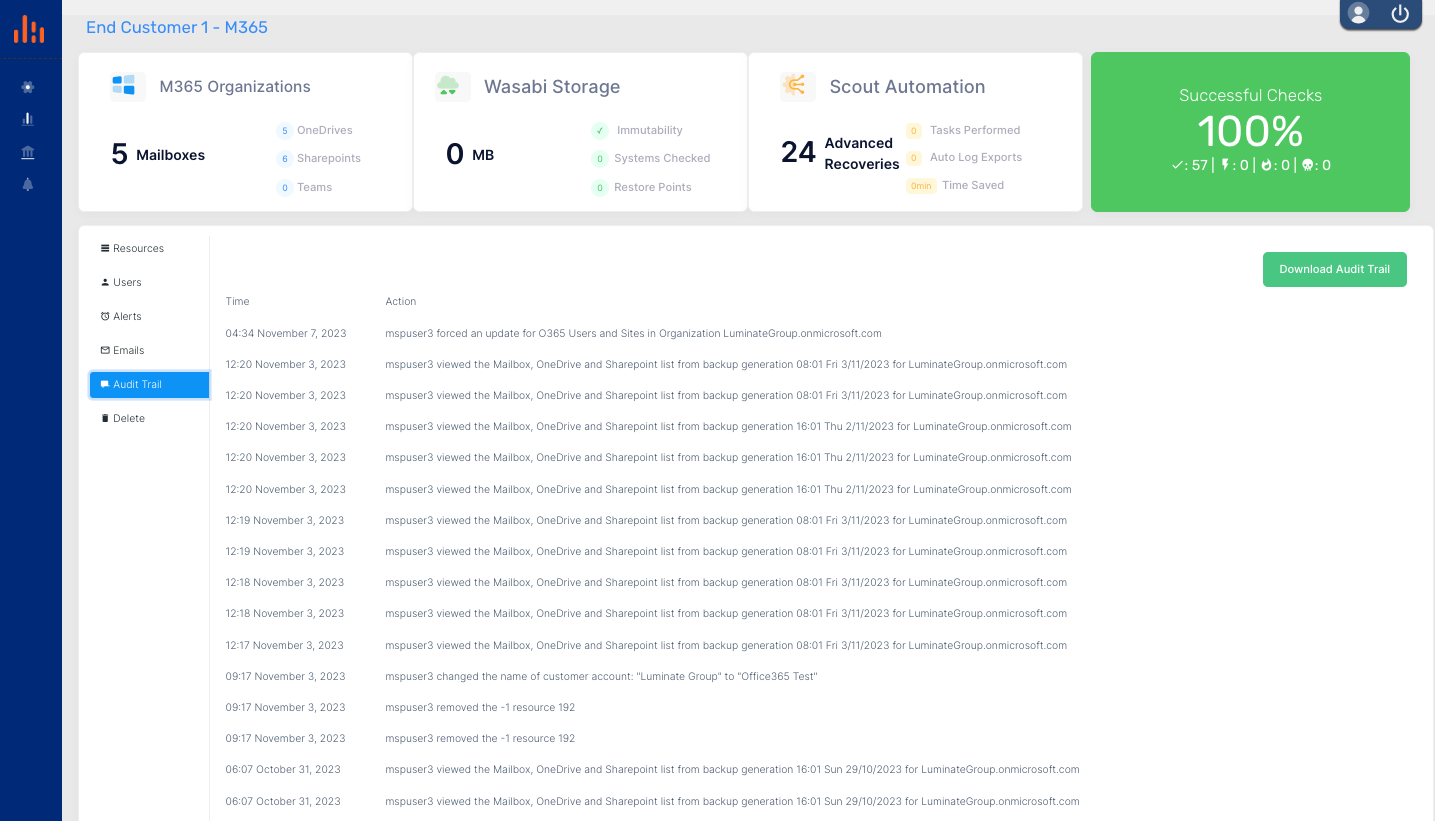Open the End Customer 1 - M365 heading link
Image resolution: width=1435 pixels, height=821 pixels.
point(176,27)
